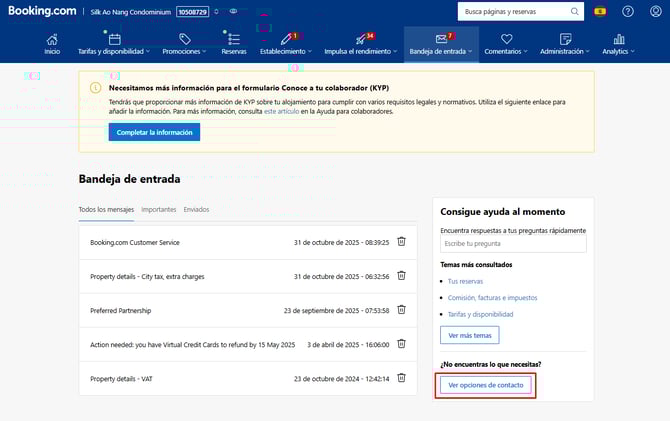Screen dimensions: 670x421
Task: Click the search magnifier icon
Action: click(x=575, y=12)
